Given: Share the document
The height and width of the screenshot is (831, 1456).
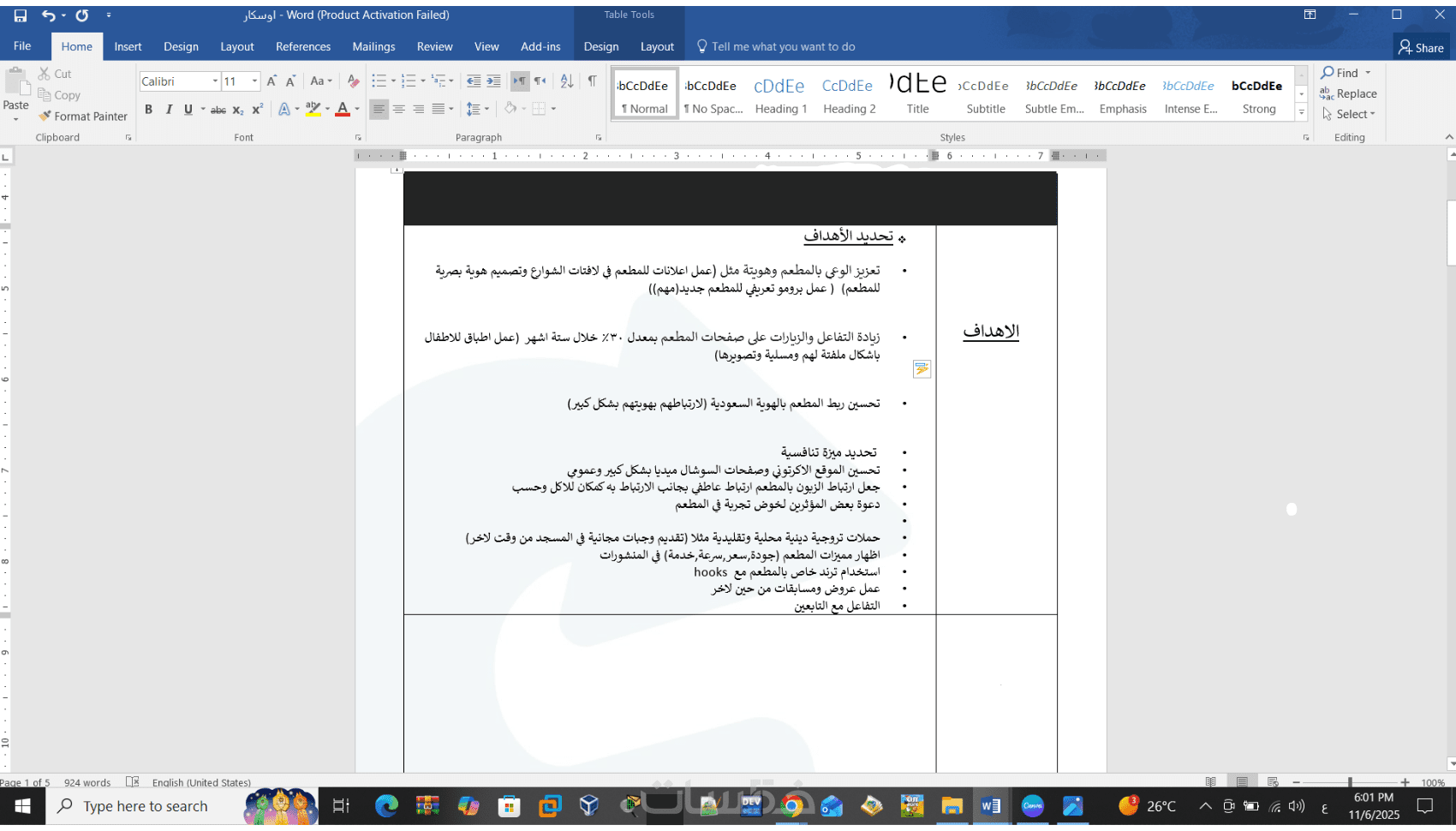Looking at the screenshot, I should 1421,48.
